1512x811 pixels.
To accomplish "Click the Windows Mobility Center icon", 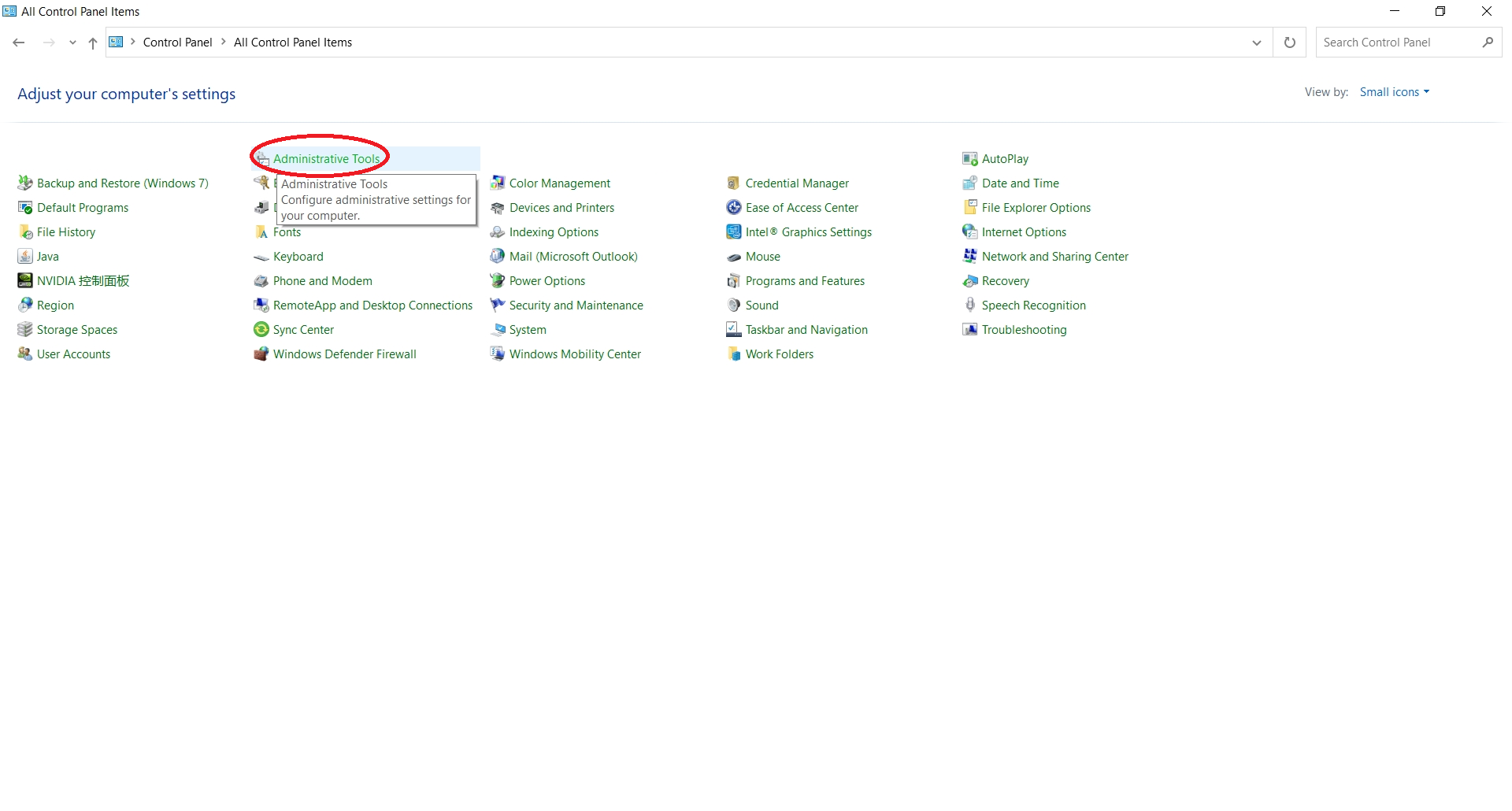I will pos(498,354).
